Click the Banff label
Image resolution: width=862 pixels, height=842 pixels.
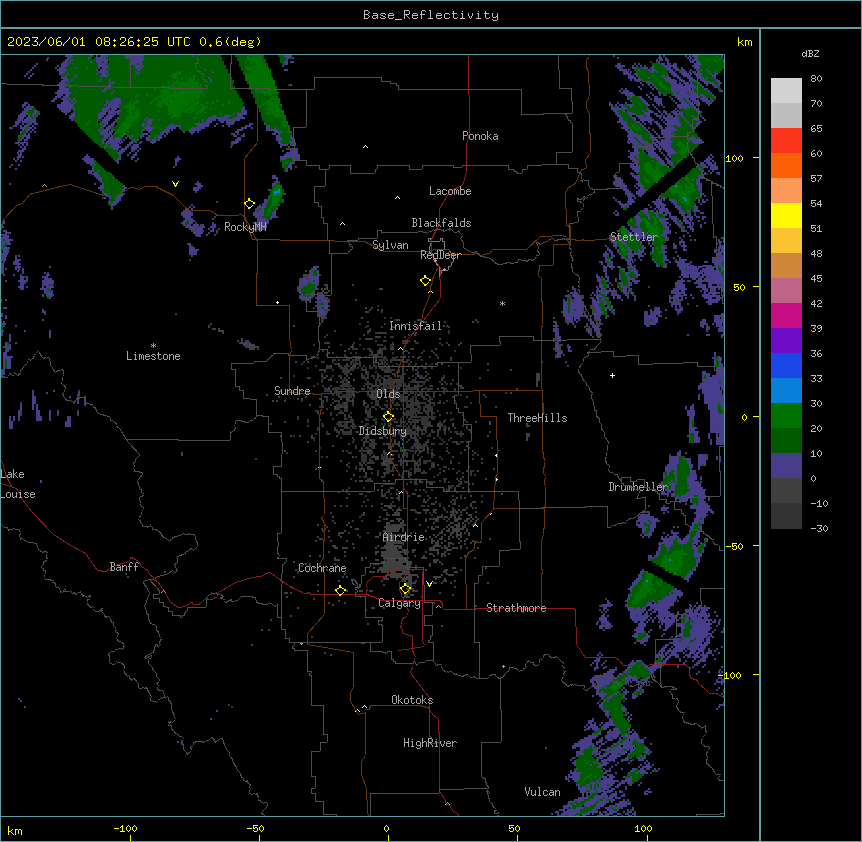click(124, 567)
